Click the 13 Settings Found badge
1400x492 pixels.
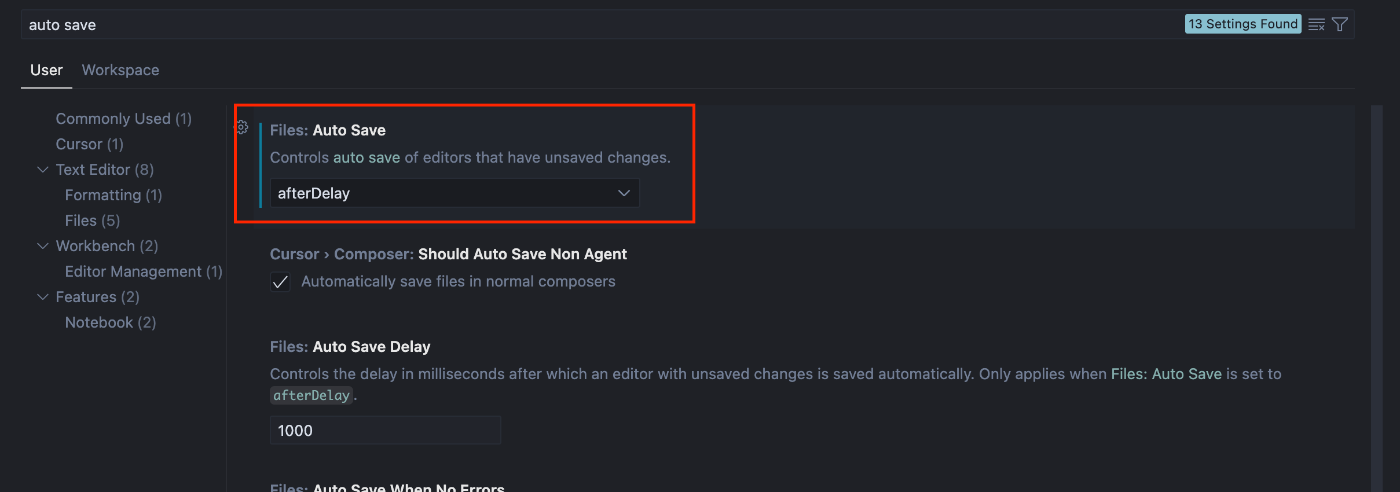[x=1243, y=24]
